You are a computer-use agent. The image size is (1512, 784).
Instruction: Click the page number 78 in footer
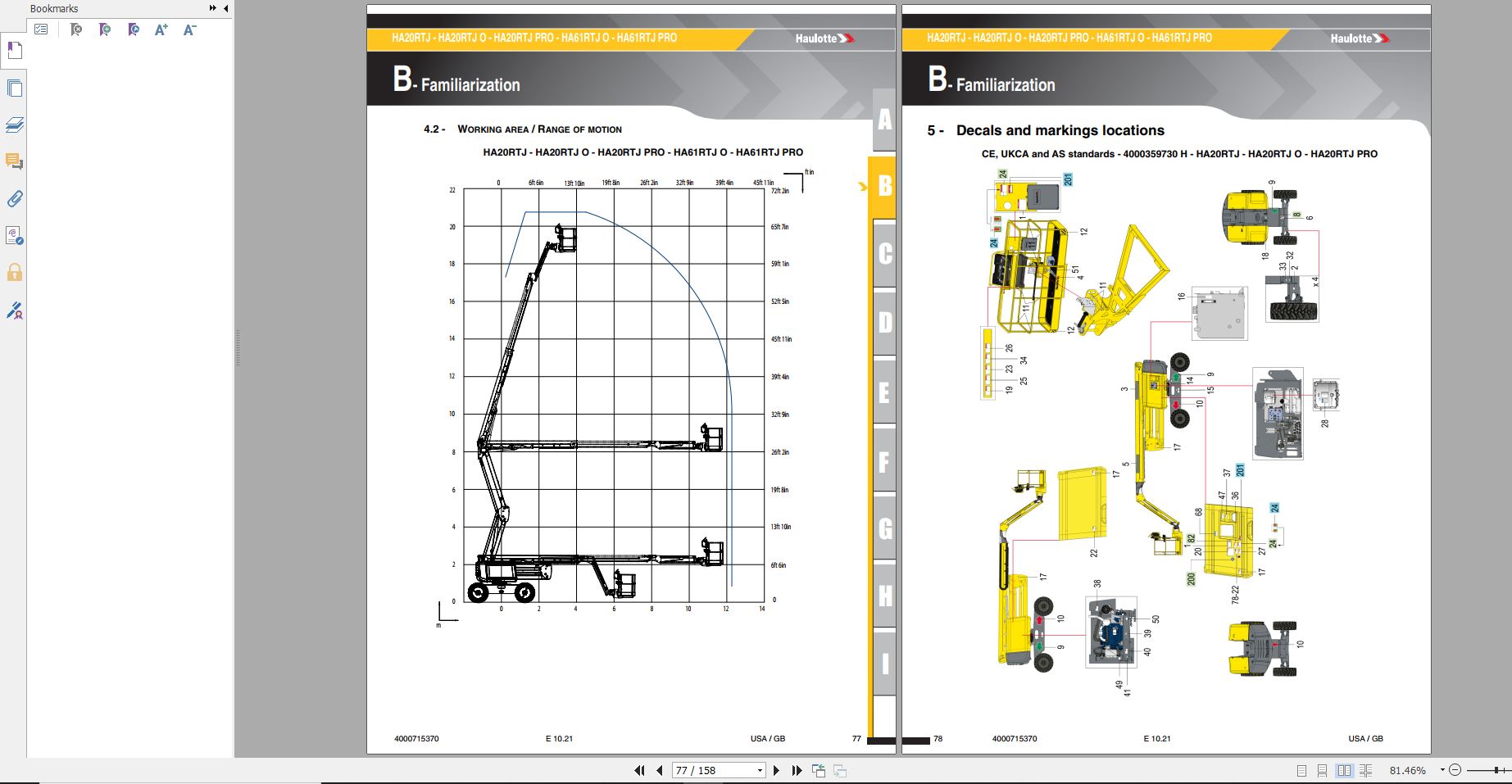pyautogui.click(x=938, y=739)
